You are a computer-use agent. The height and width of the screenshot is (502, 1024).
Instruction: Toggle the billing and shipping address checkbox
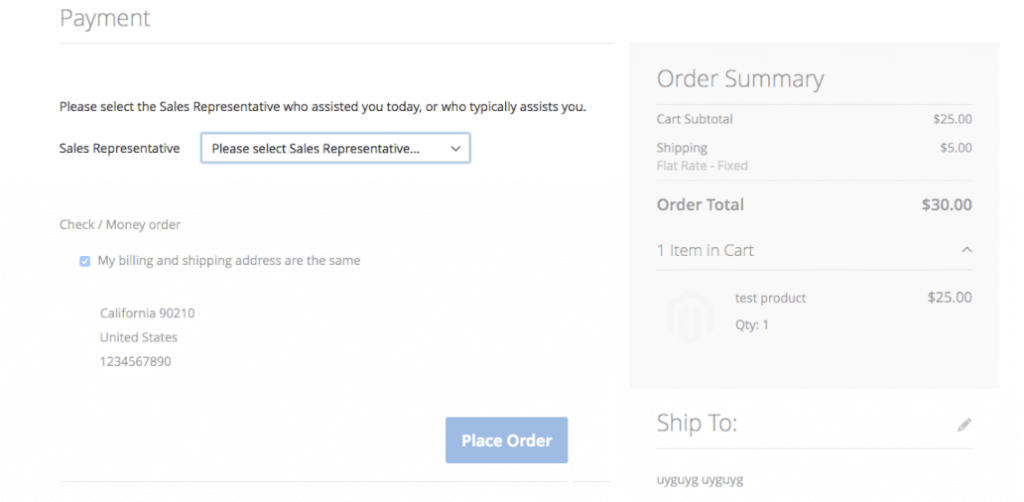[x=85, y=262]
